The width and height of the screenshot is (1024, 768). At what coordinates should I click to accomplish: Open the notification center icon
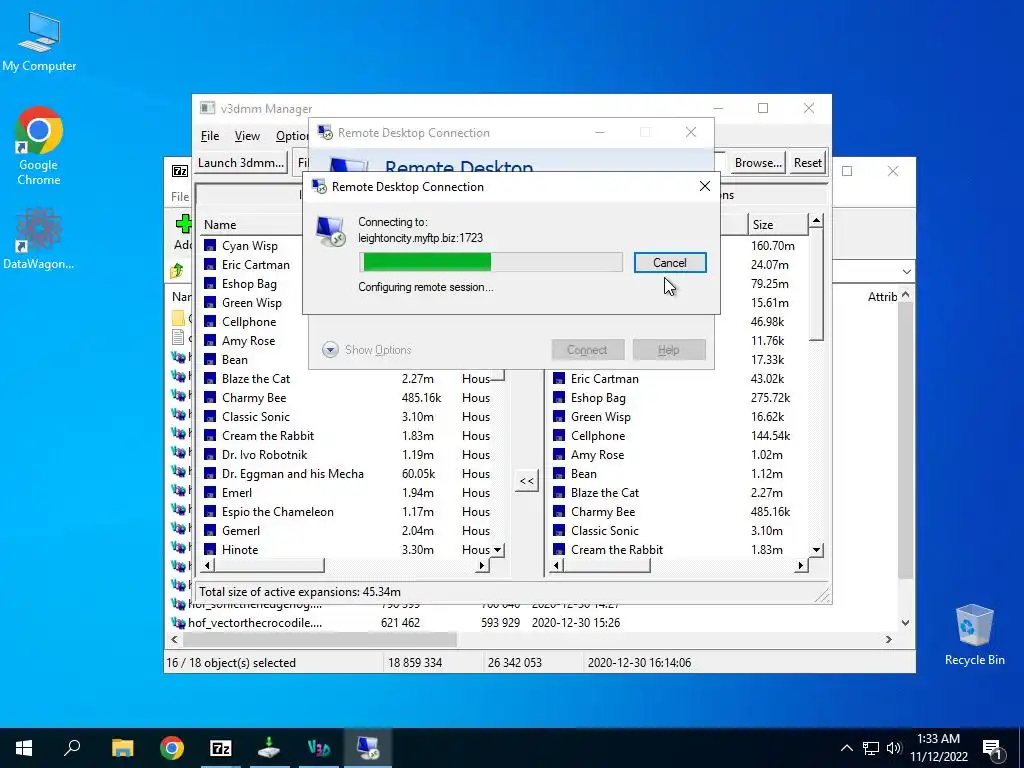[993, 749]
